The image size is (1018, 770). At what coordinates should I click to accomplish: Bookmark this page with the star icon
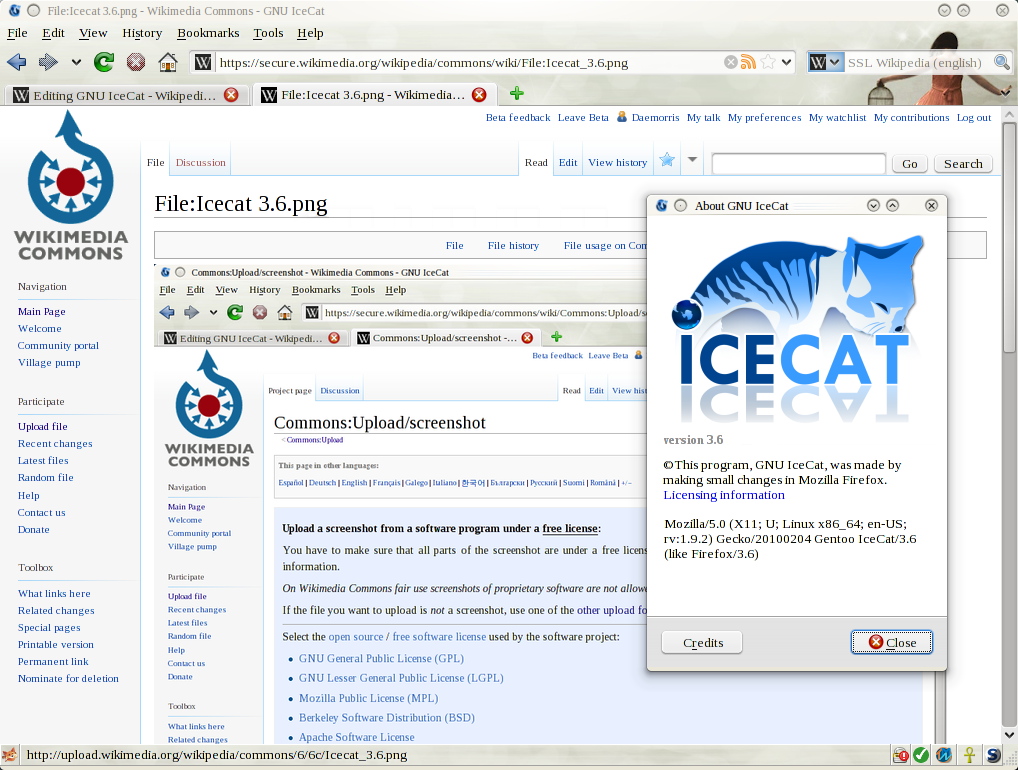pyautogui.click(x=767, y=62)
